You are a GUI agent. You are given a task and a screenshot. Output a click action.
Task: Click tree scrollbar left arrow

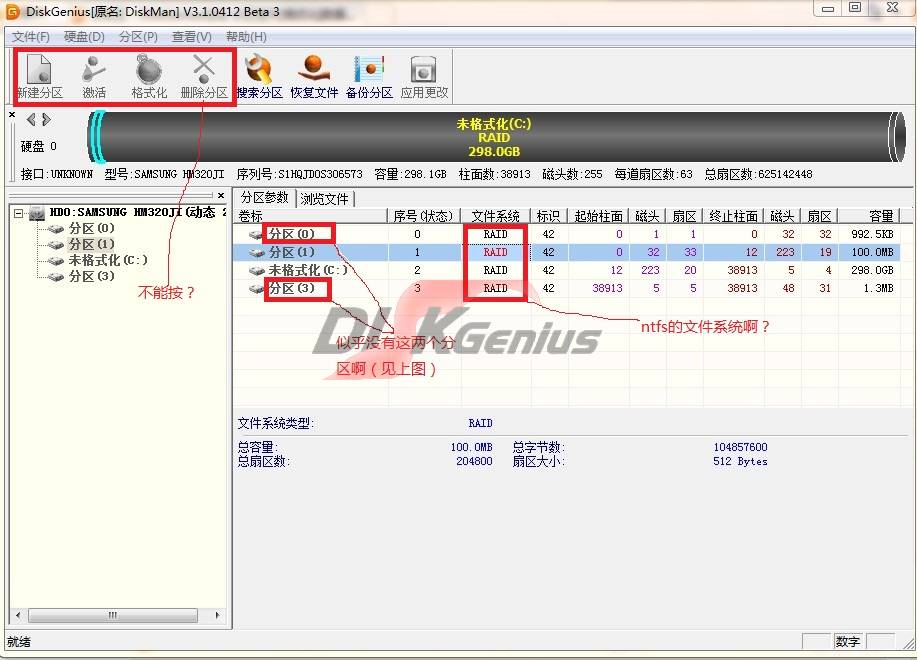[x=18, y=615]
